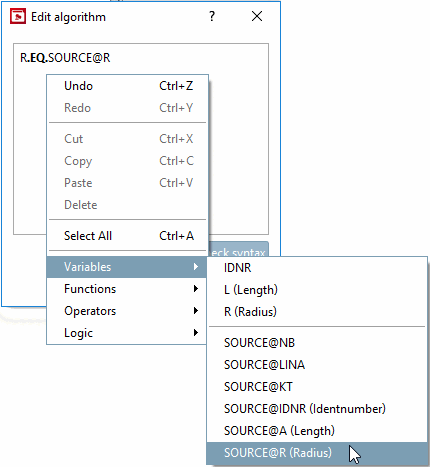Screen dimensions: 430x467
Task: Open the question mark help button
Action: (212, 16)
